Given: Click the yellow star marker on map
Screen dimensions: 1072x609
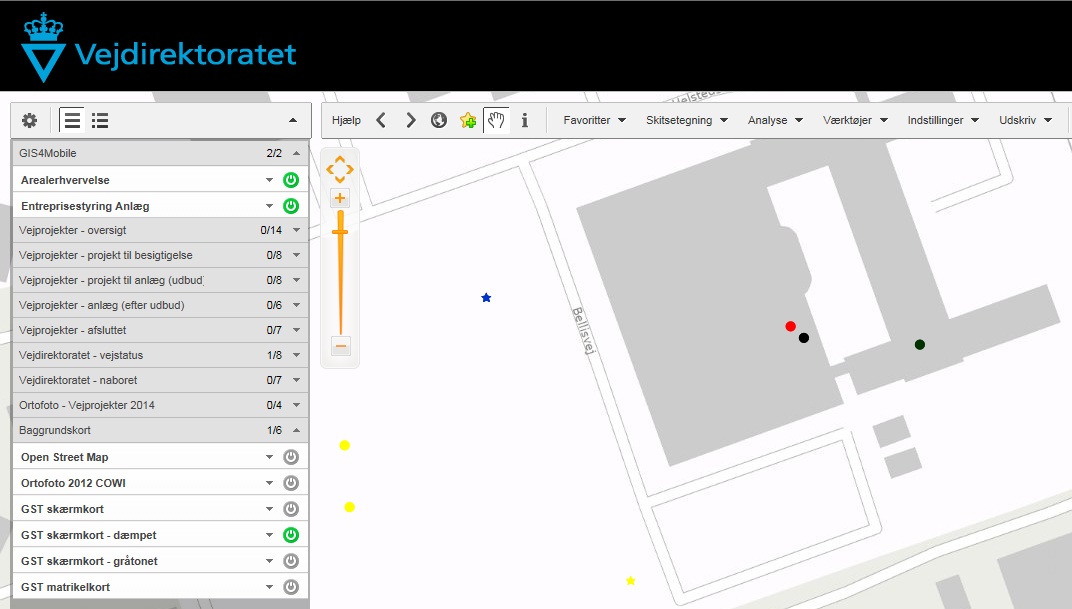Looking at the screenshot, I should (x=630, y=580).
